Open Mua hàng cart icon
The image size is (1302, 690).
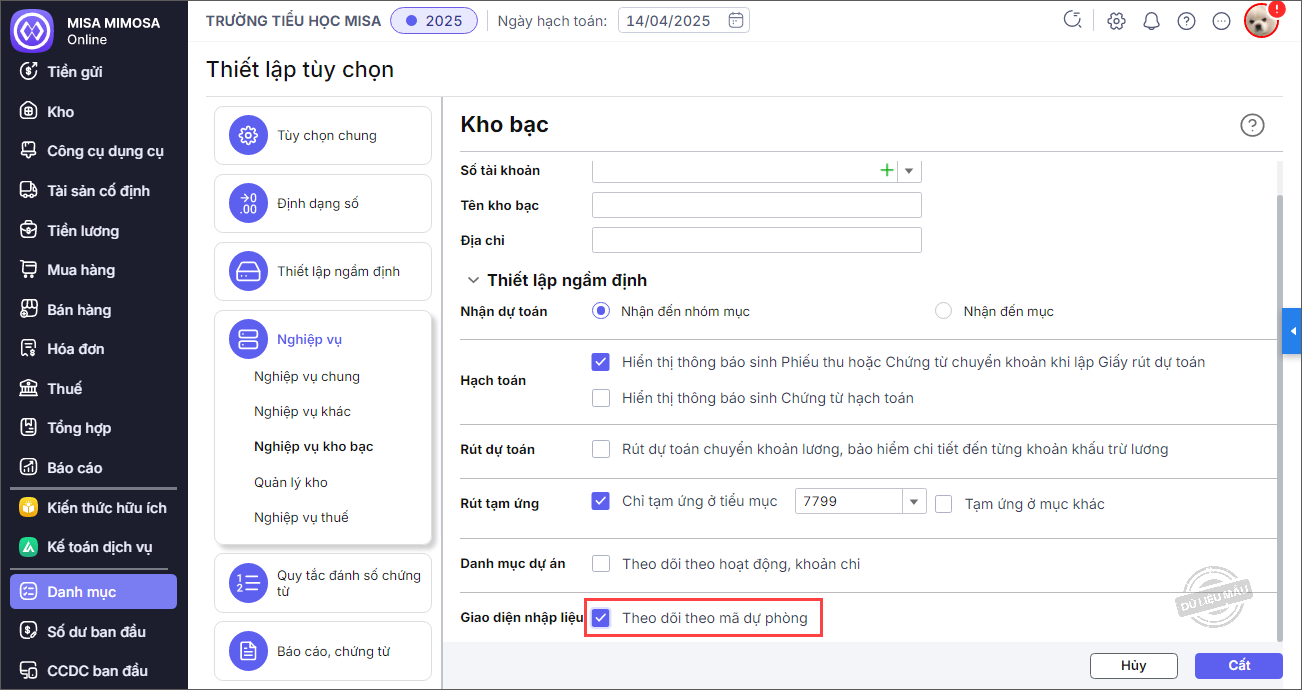click(x=29, y=270)
